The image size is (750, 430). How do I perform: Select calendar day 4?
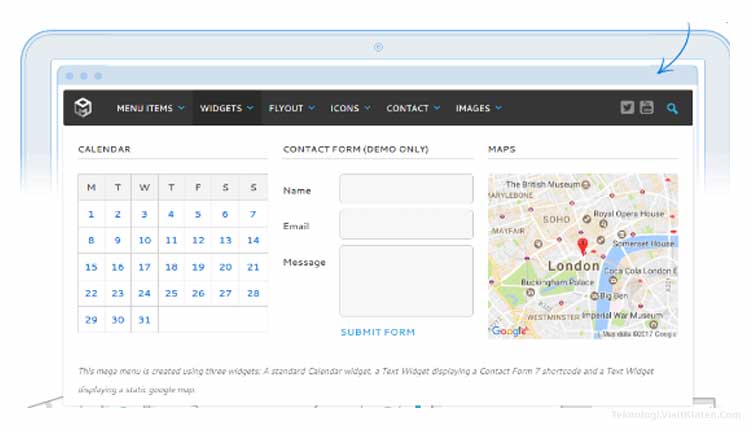click(171, 214)
